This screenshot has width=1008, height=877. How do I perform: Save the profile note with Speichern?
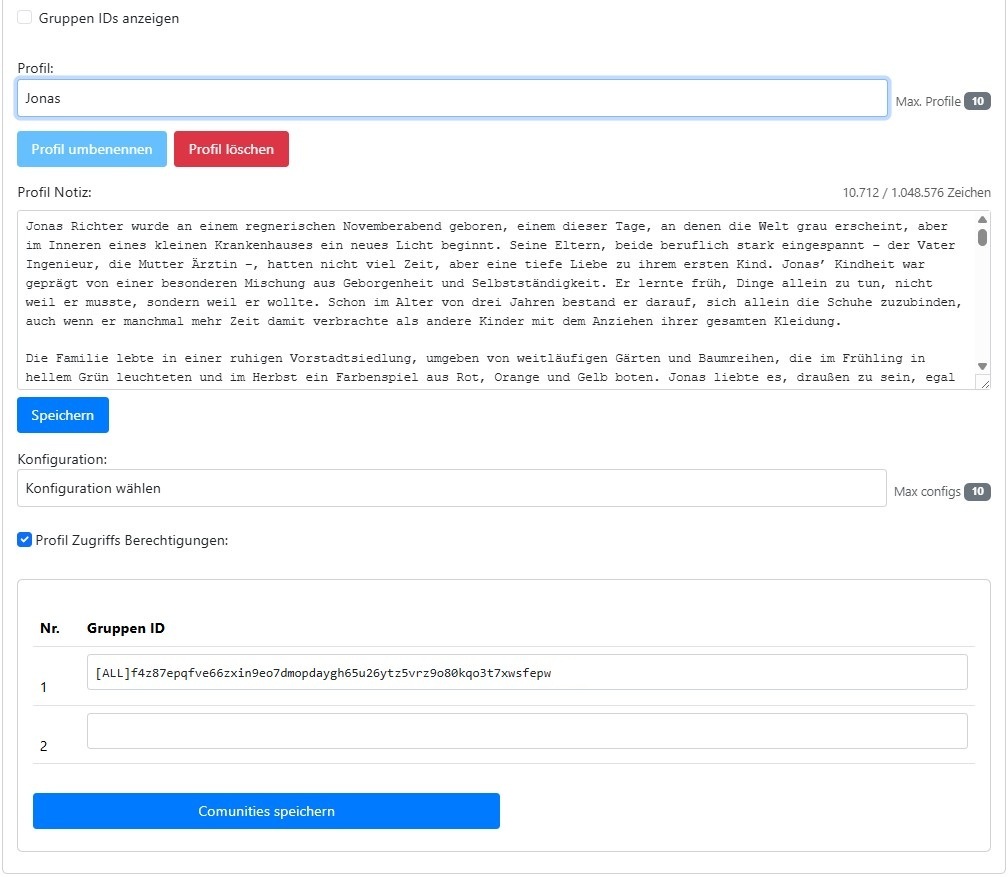[62, 415]
